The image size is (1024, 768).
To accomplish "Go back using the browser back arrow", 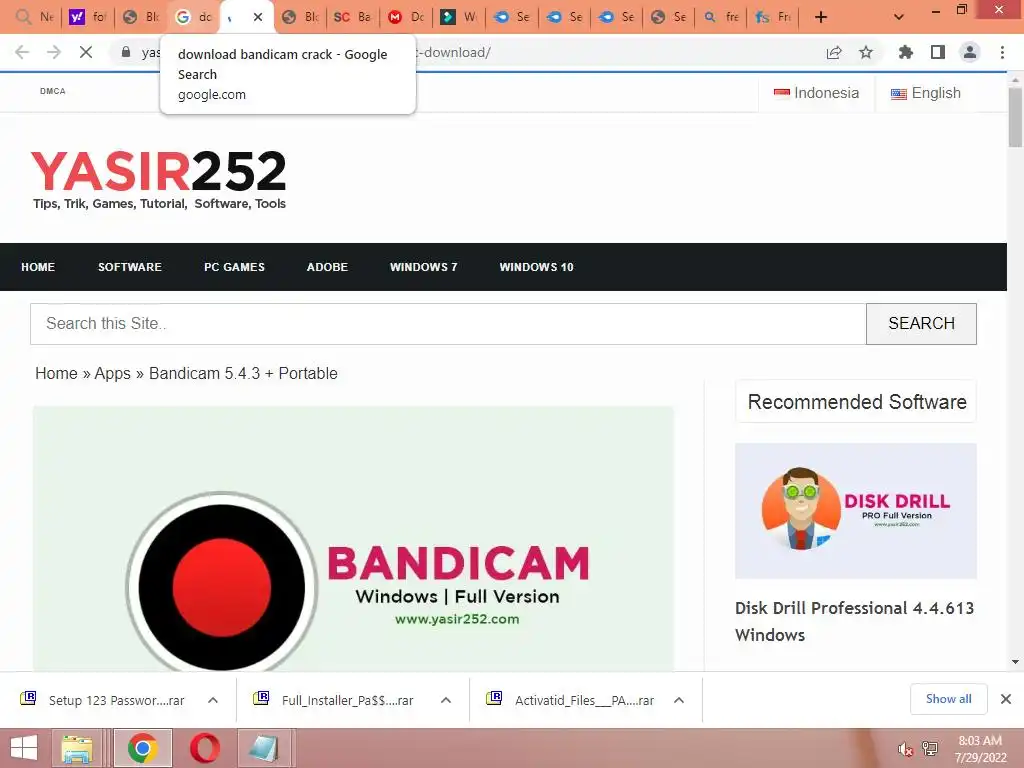I will (x=22, y=52).
